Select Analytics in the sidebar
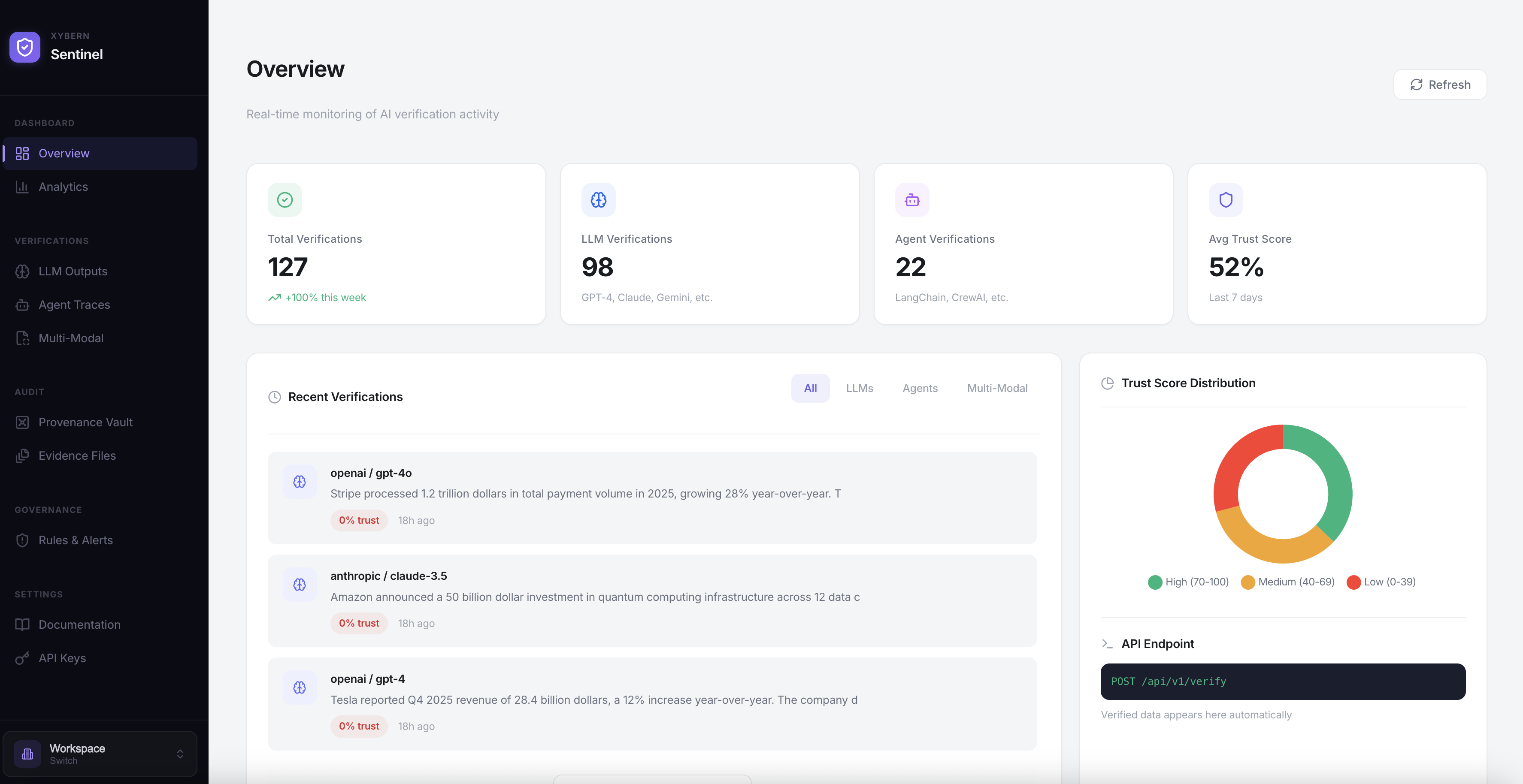Viewport: 1523px width, 784px height. pos(63,187)
